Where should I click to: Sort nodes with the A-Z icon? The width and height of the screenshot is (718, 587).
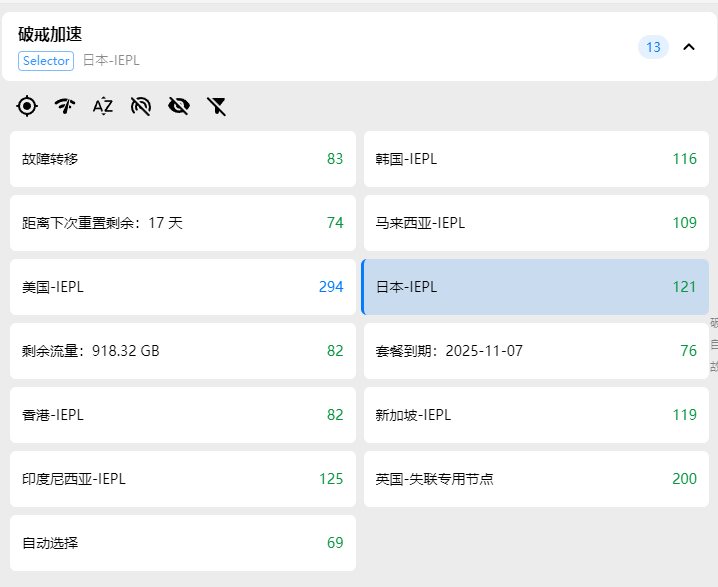[103, 106]
